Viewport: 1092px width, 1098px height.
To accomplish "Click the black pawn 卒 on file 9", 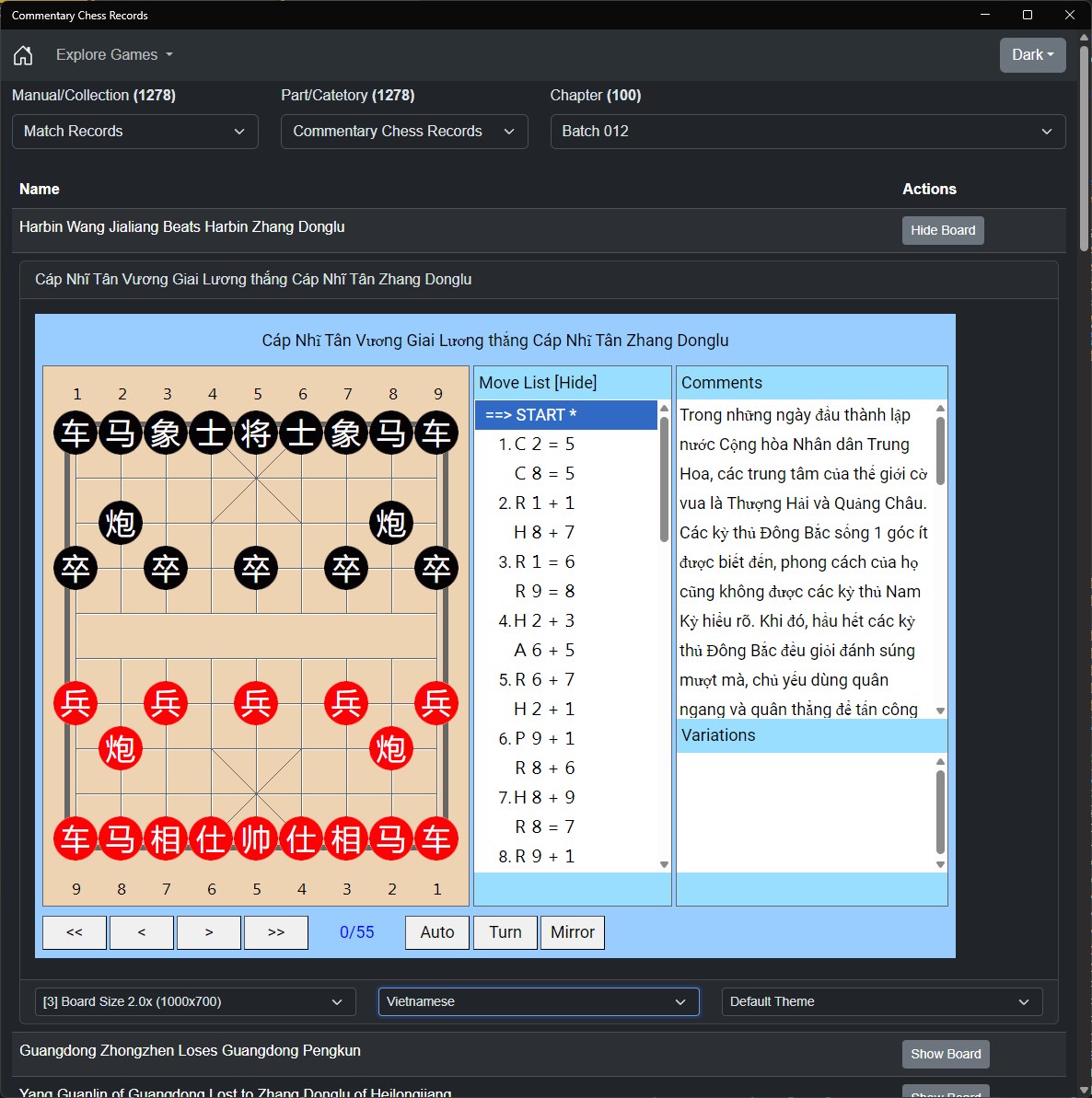I will coord(436,568).
